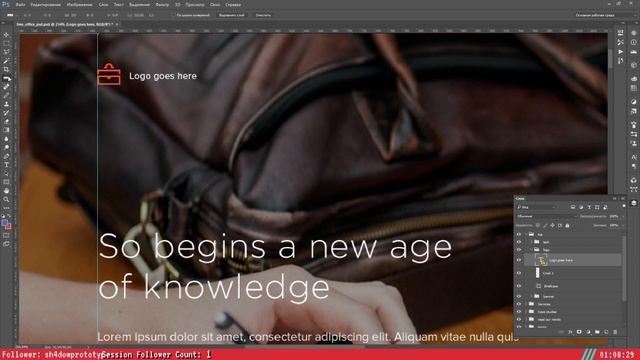
Task: Select the Horizontal Type tool
Action: click(x=6, y=165)
